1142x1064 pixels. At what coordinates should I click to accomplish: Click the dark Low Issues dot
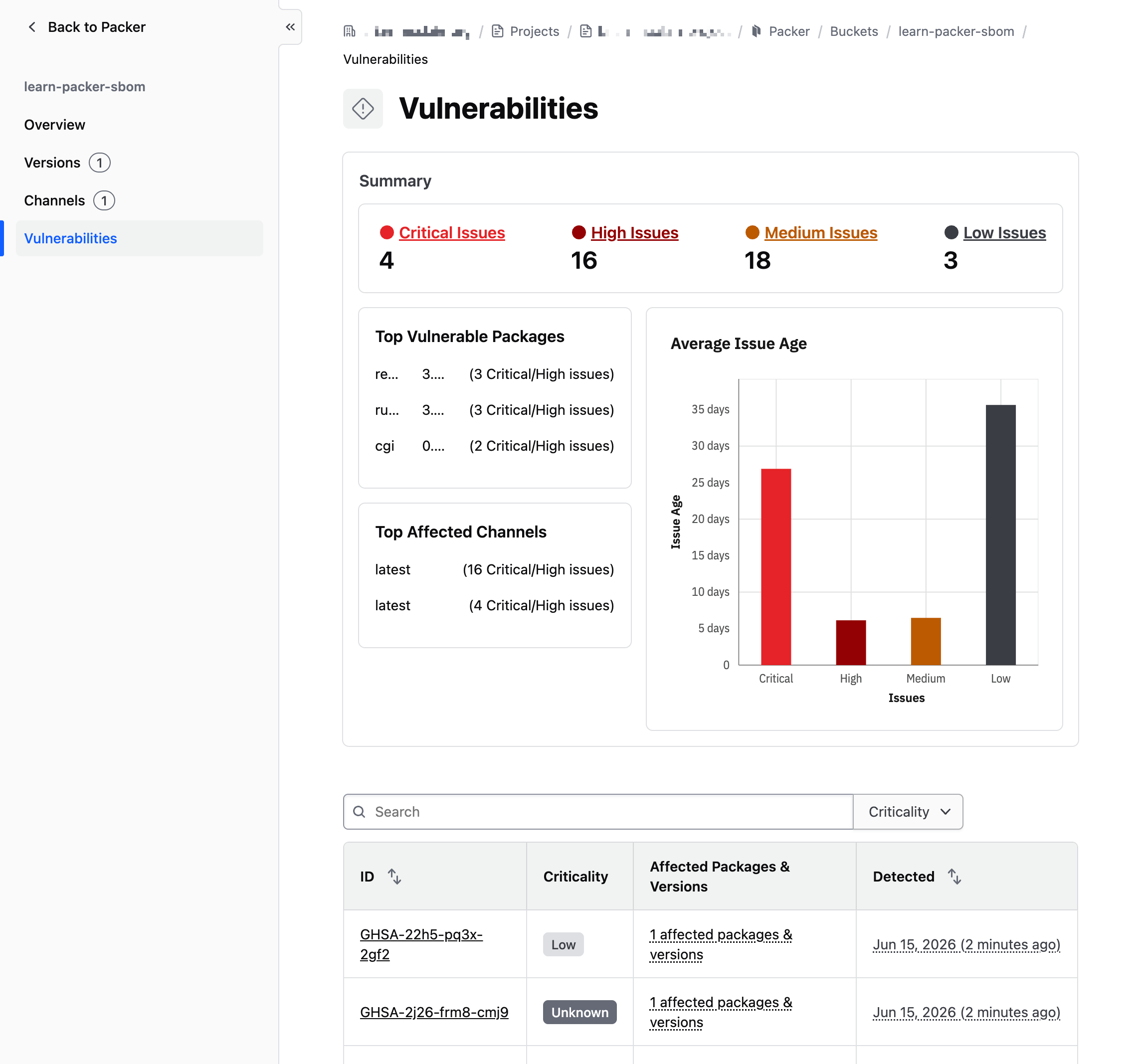click(951, 232)
